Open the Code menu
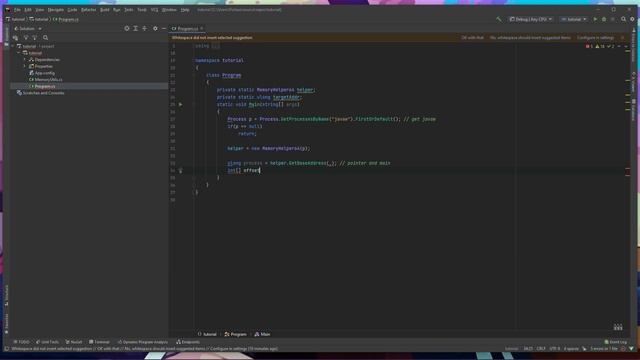This screenshot has width=640, height=360. (x=72, y=9)
